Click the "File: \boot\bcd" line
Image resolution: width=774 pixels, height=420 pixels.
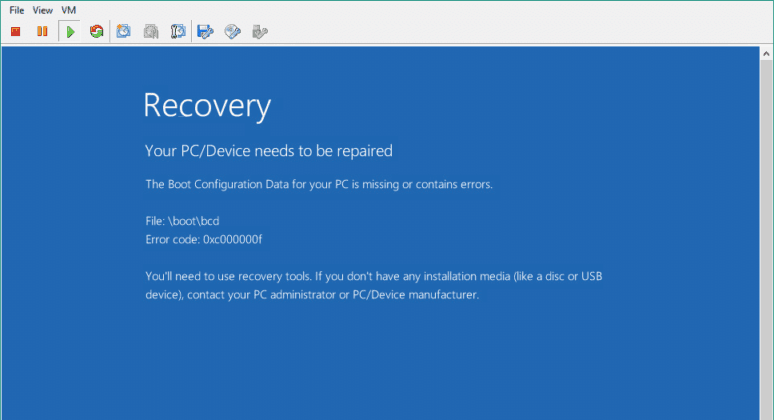coord(182,221)
